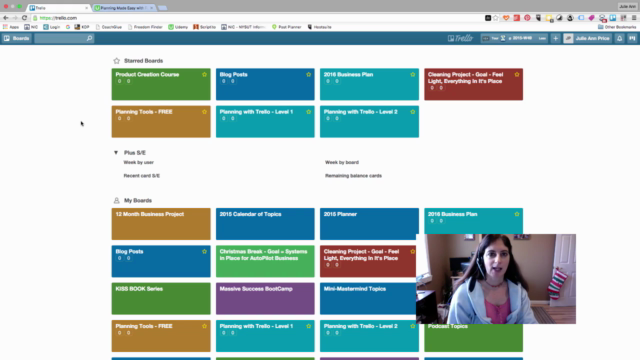
Task: Click the Pinterest extension icon
Action: 527,18
